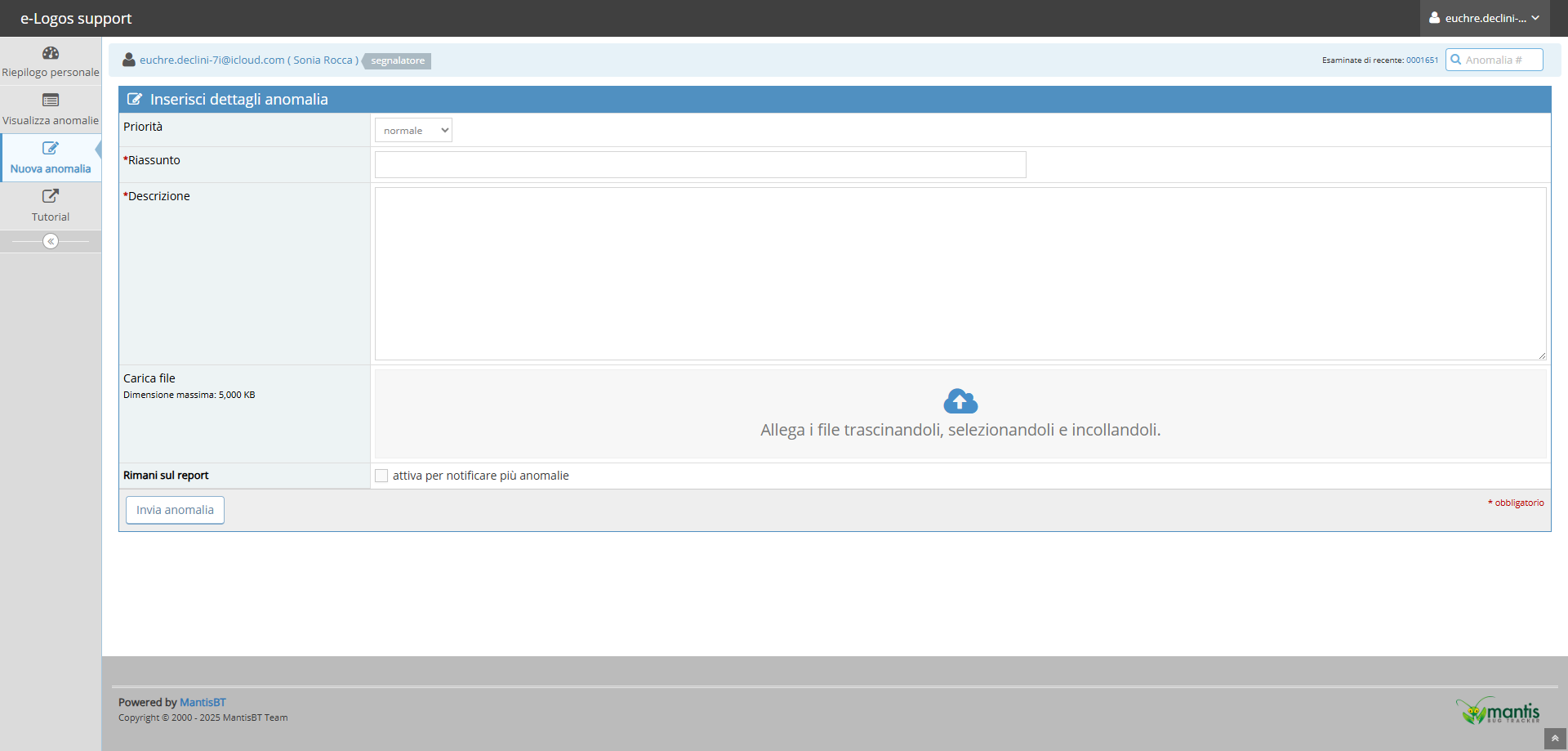Click the Mantis Bug Tracker logo
Screen dimensions: 1568x751
pos(1498,711)
